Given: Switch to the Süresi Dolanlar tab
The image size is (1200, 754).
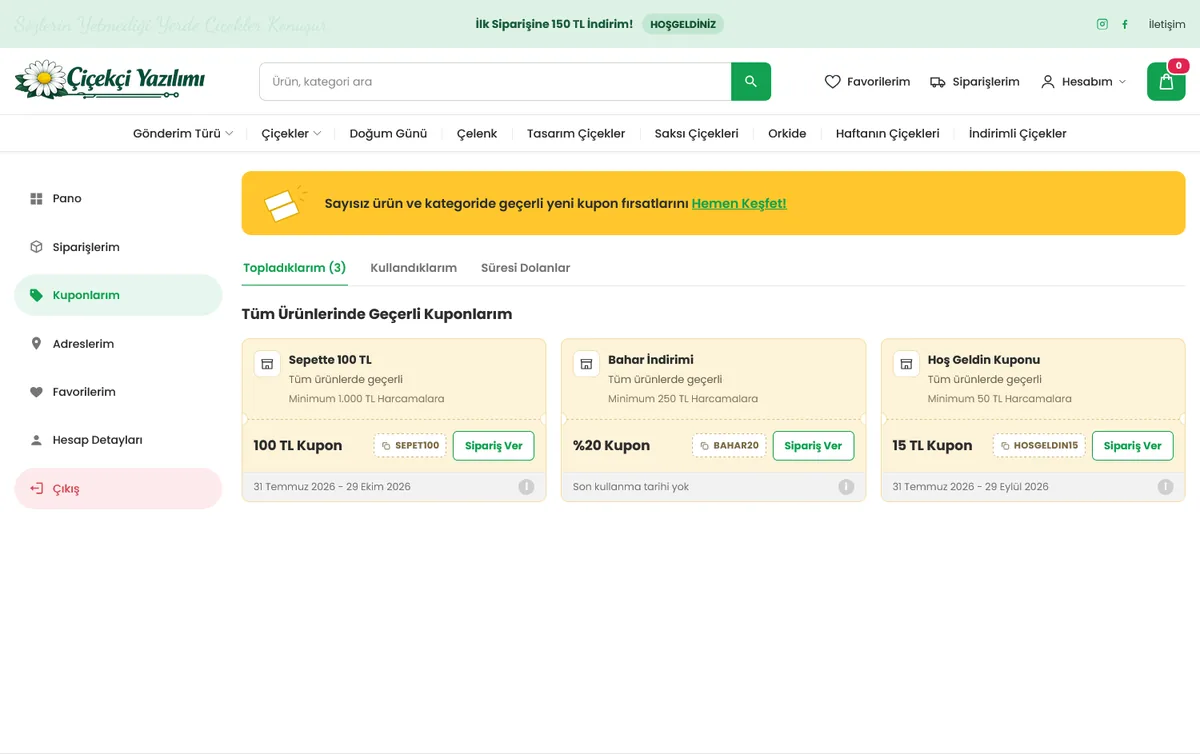Looking at the screenshot, I should [x=525, y=268].
